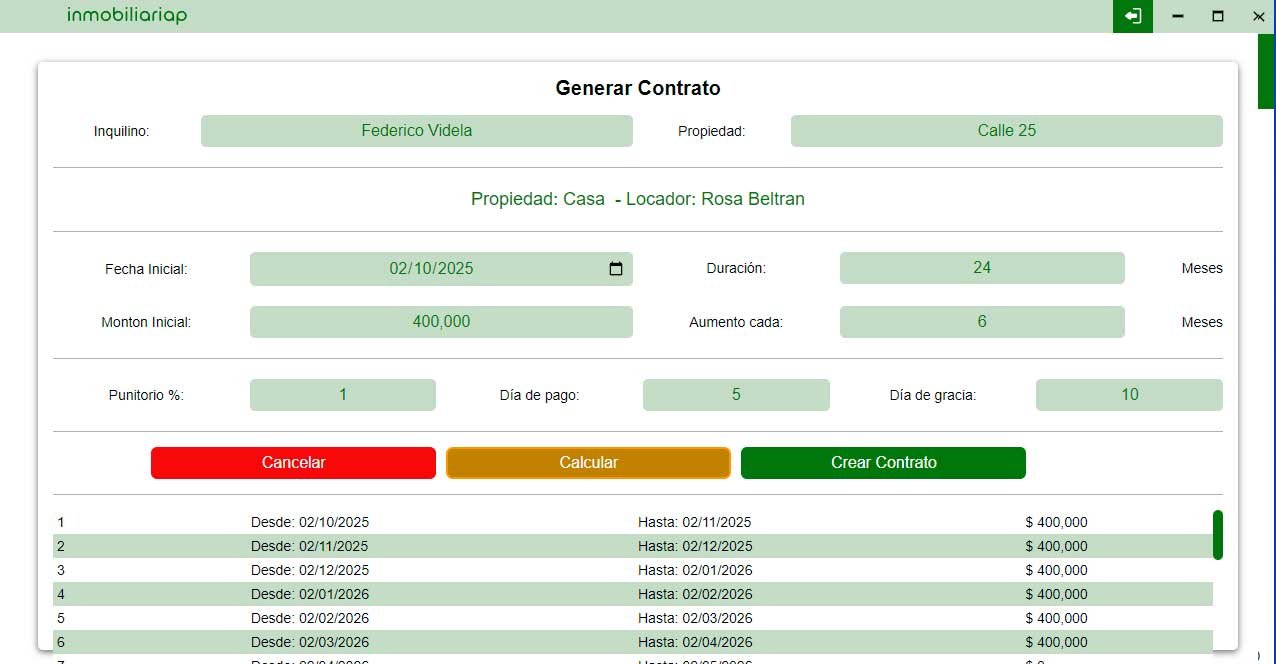Click the Día de gracia field
This screenshot has width=1276, height=664.
point(1128,395)
